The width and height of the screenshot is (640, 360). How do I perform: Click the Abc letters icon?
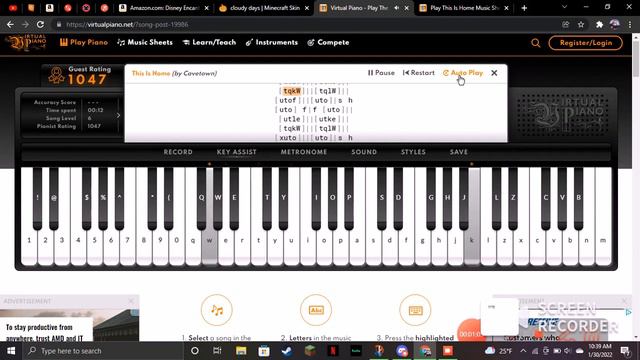[316, 310]
